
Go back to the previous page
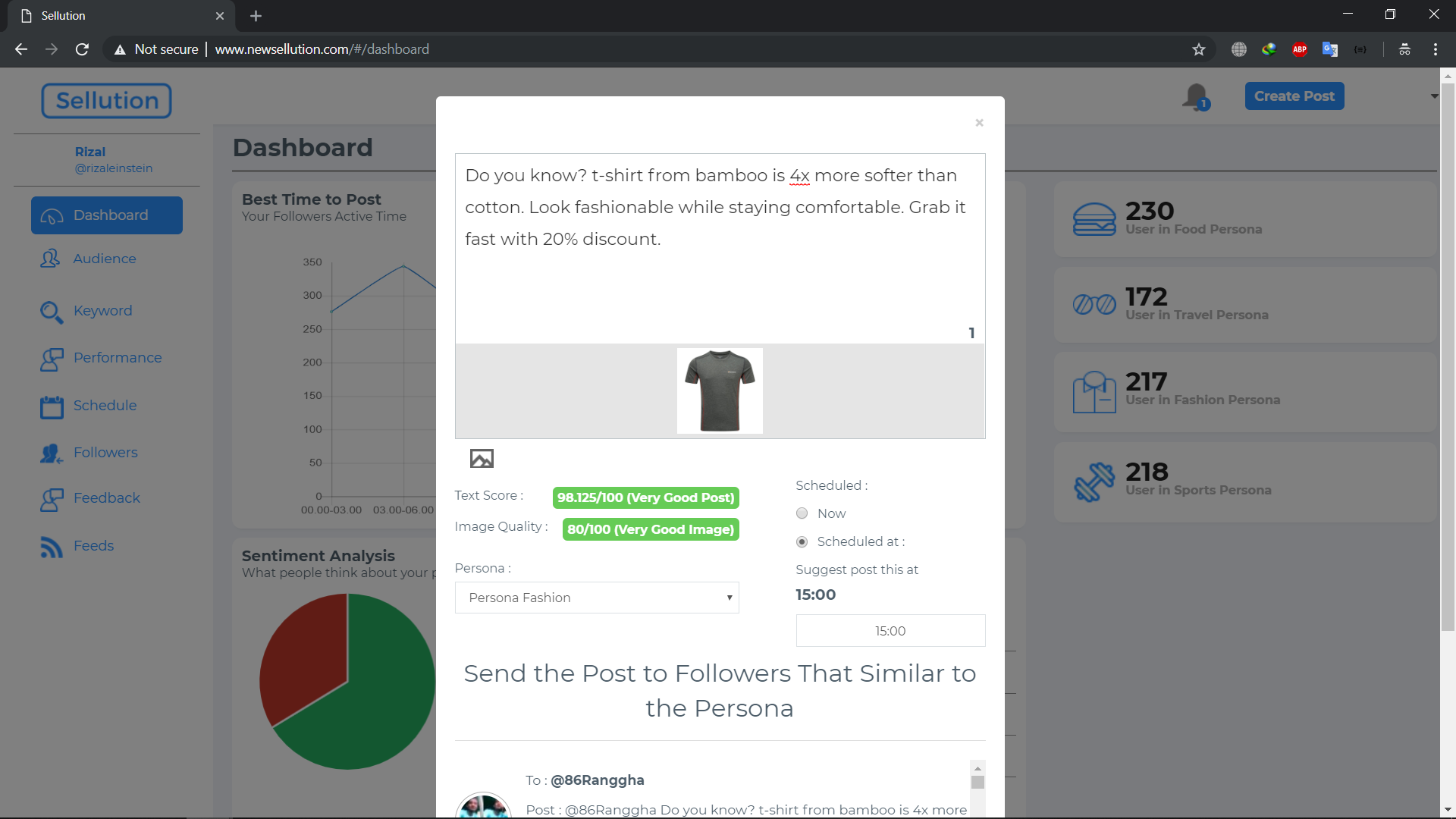(x=21, y=49)
